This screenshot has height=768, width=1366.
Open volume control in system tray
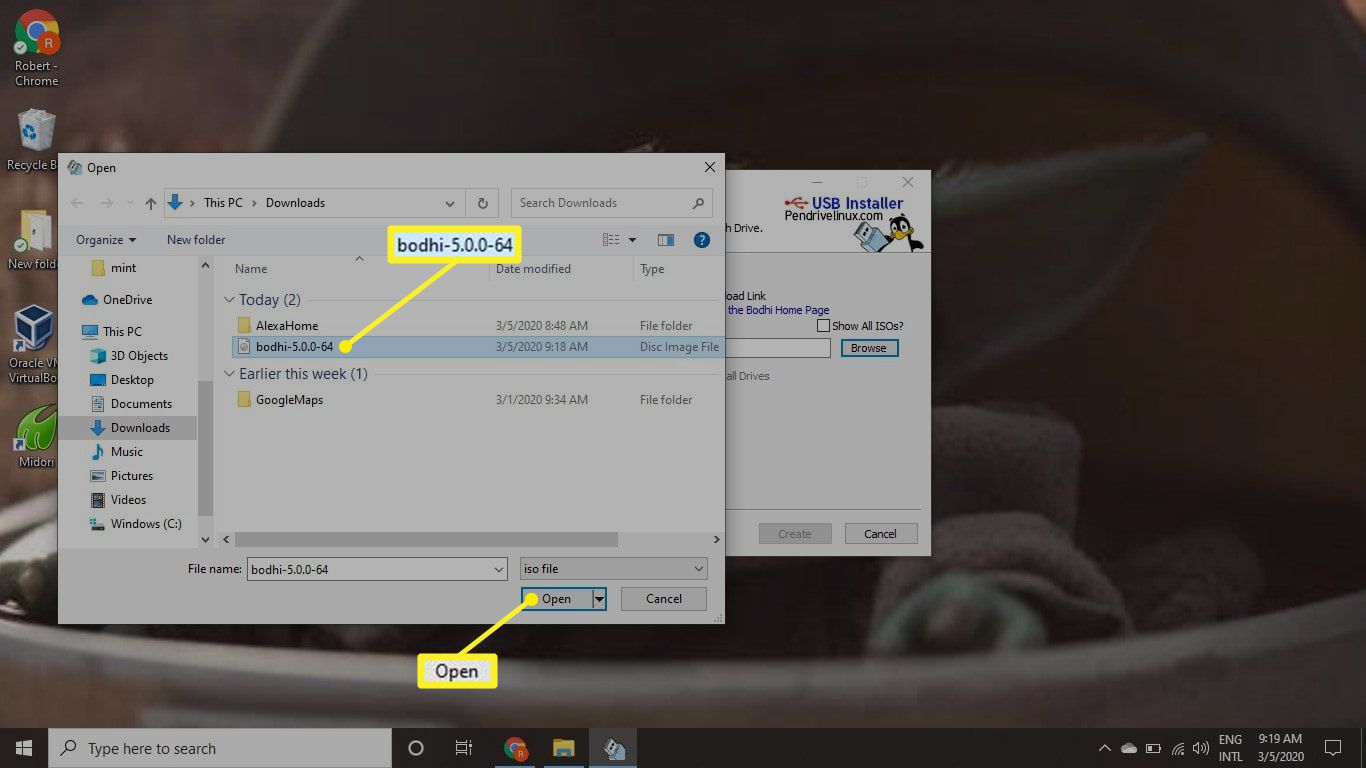coord(1201,748)
